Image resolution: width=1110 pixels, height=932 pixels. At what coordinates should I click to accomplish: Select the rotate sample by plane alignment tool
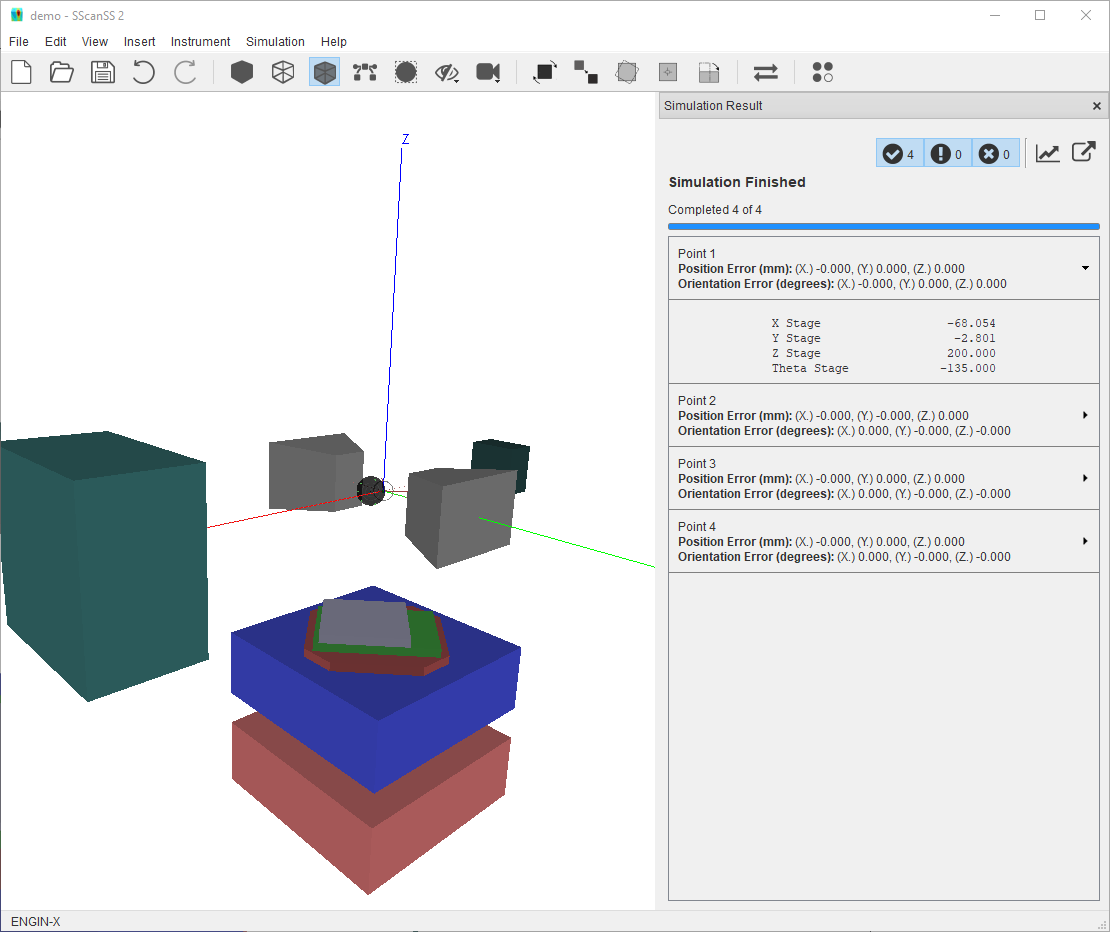[709, 72]
